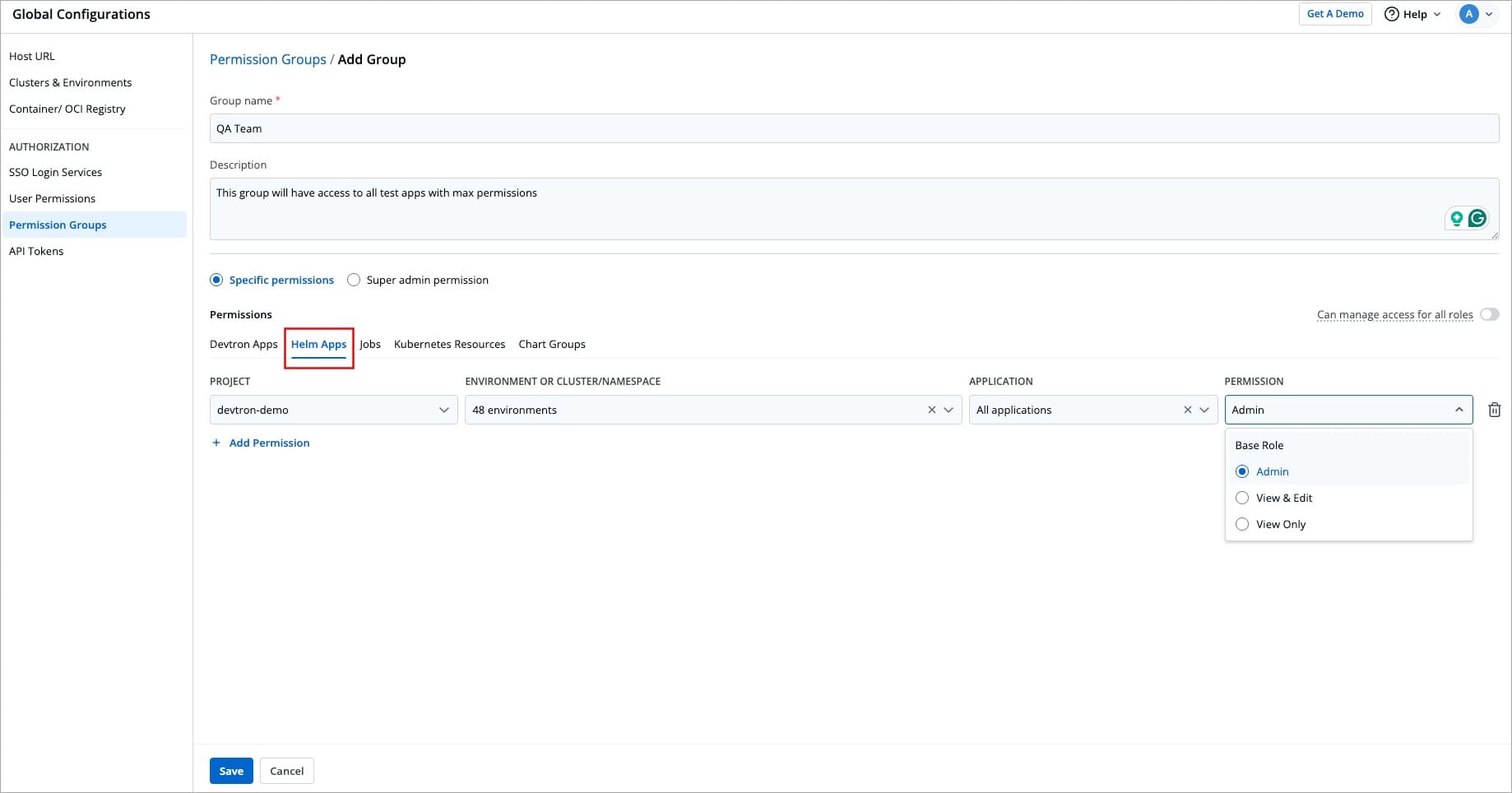This screenshot has width=1512, height=793.
Task: Open the Help menu question icon
Action: coord(1392,14)
